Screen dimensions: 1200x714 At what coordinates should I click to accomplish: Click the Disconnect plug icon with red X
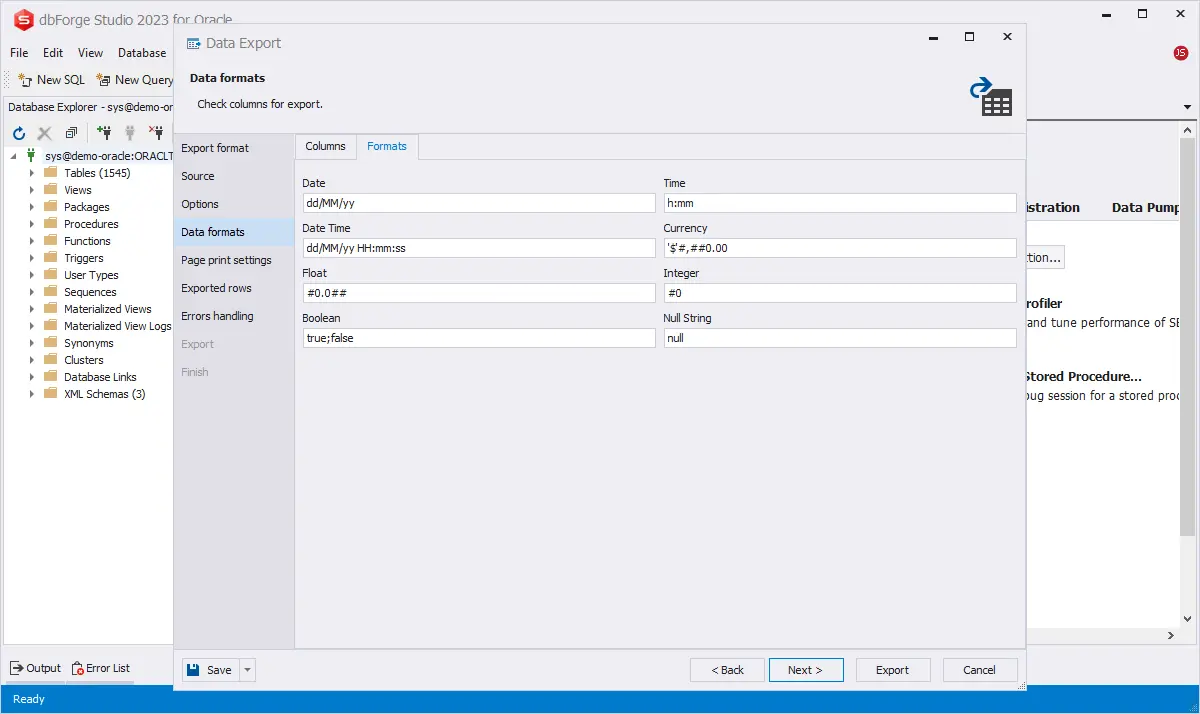pyautogui.click(x=156, y=133)
